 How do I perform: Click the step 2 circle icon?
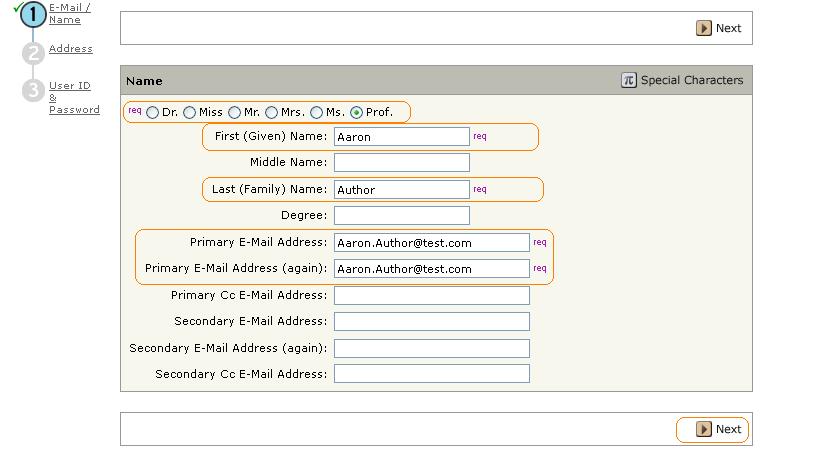coord(34,53)
